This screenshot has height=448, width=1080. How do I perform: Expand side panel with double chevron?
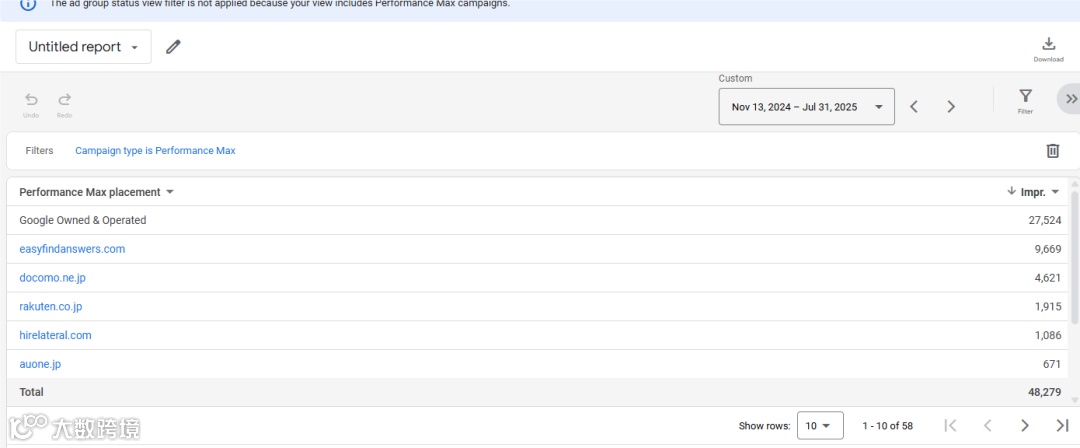pos(1071,99)
